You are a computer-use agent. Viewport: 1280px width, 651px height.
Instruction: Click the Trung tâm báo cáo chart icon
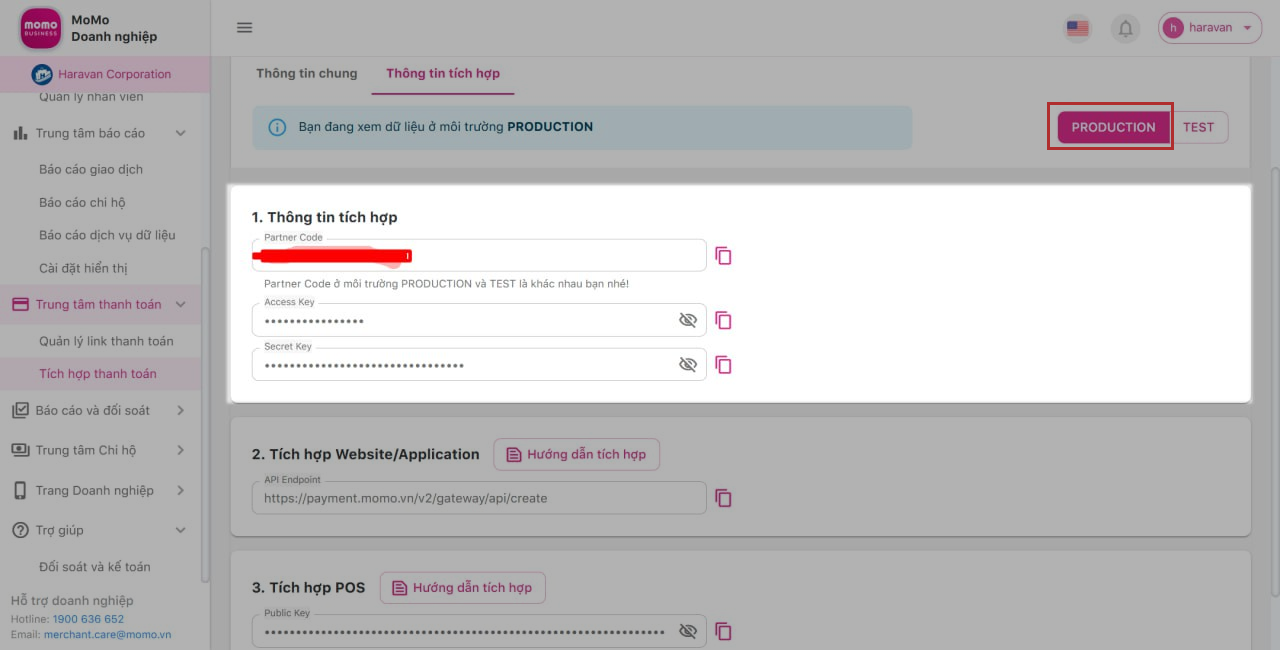[x=20, y=133]
